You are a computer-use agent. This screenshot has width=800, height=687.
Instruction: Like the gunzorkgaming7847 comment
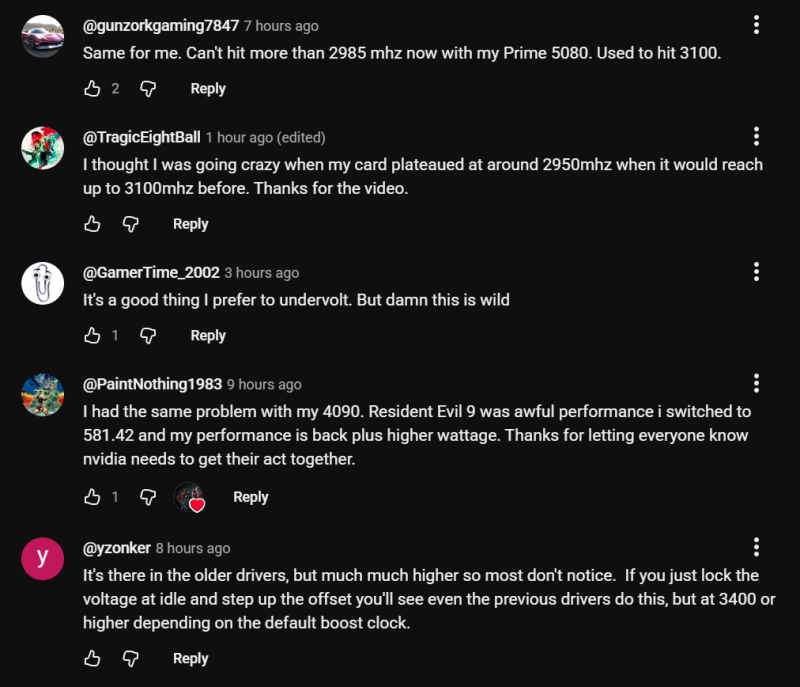(x=93, y=89)
